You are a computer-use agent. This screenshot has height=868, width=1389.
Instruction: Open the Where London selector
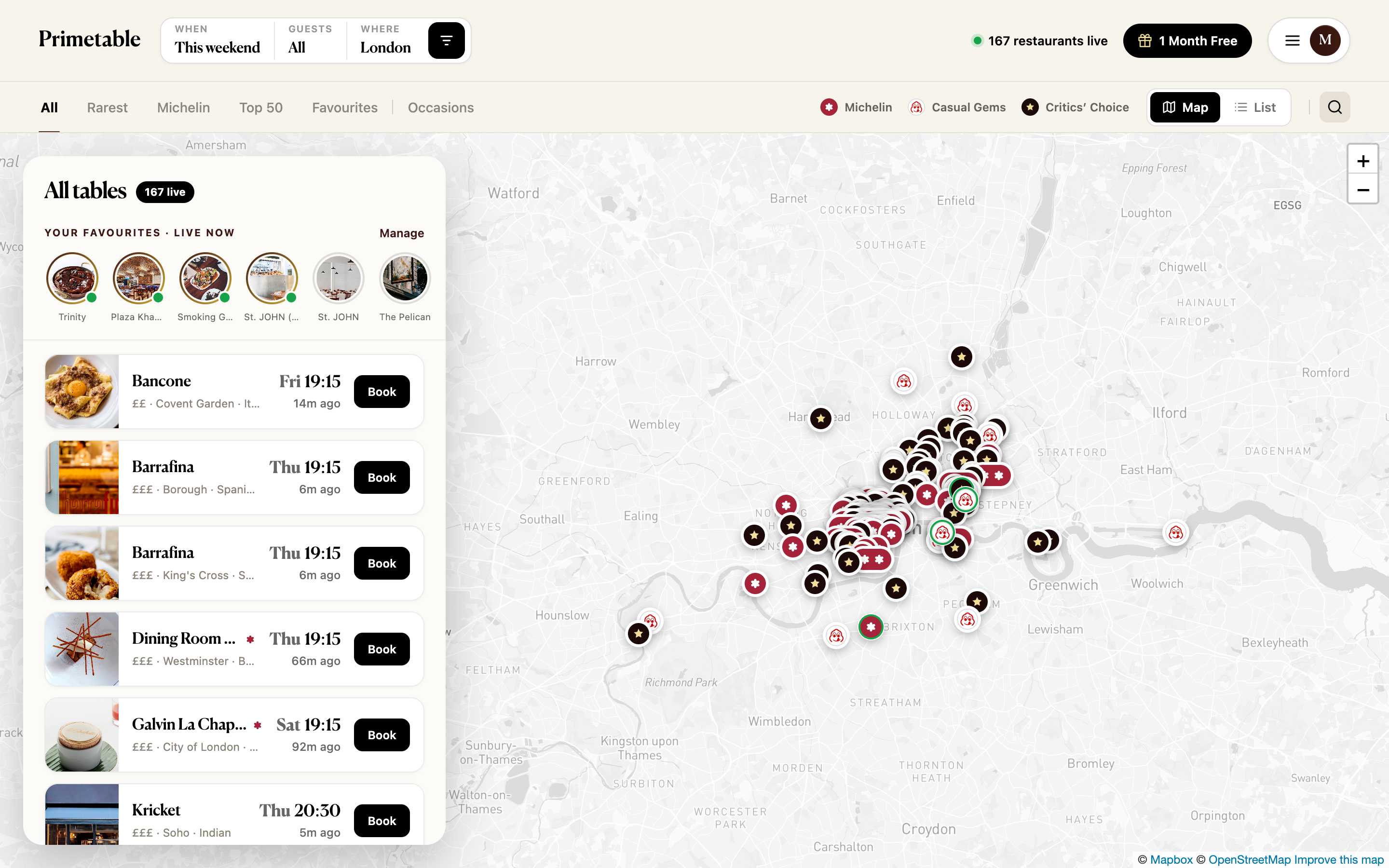[386, 40]
